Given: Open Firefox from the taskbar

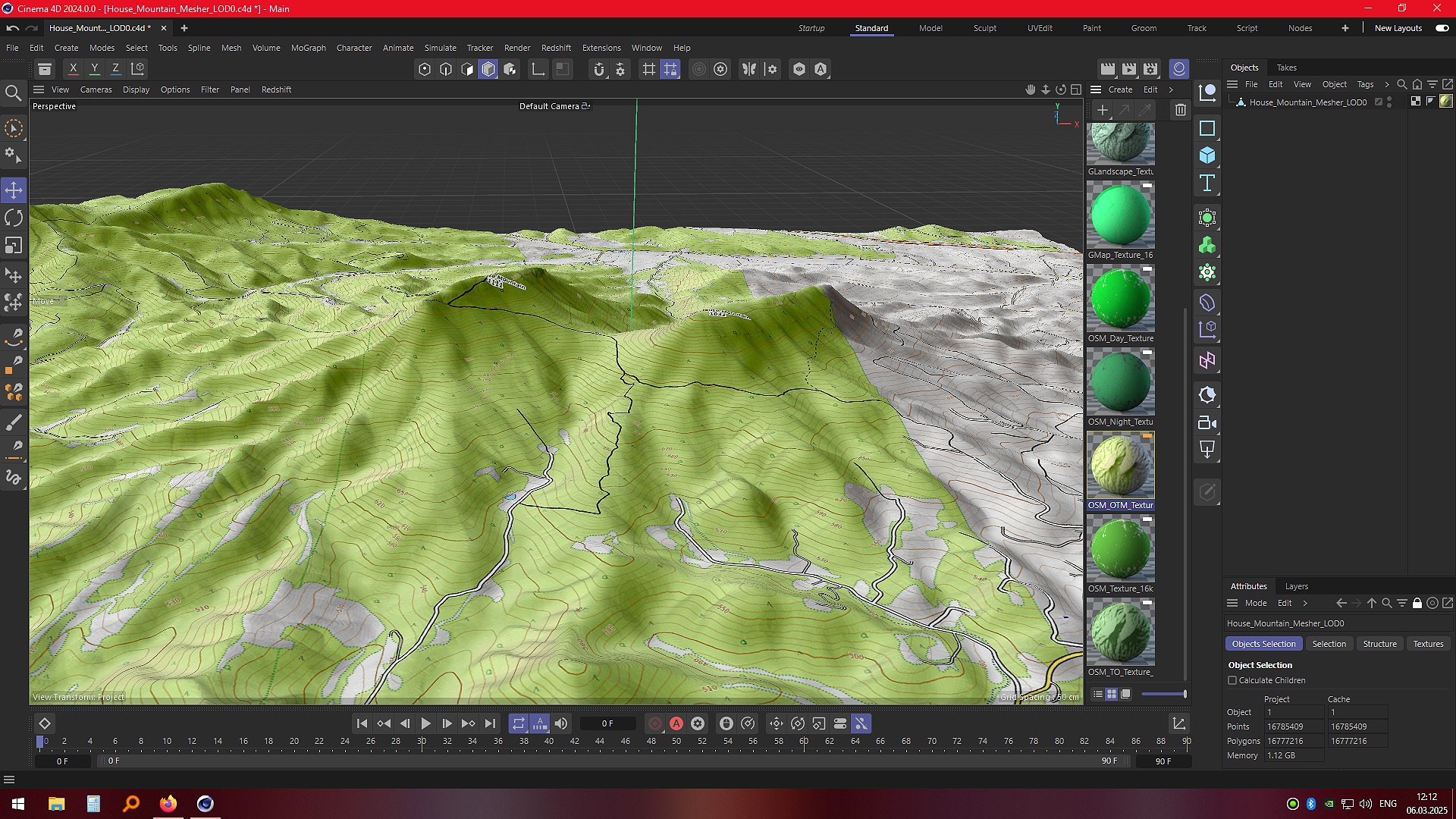Looking at the screenshot, I should 168,804.
